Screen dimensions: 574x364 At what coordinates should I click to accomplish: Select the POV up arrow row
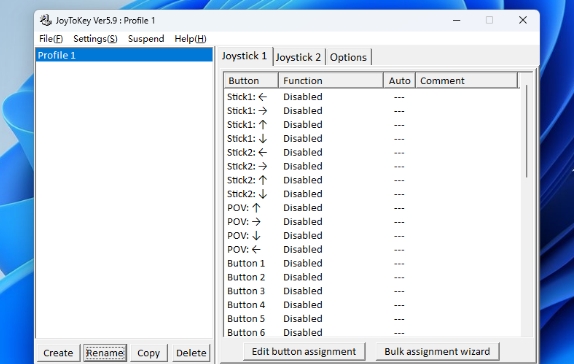pos(372,208)
